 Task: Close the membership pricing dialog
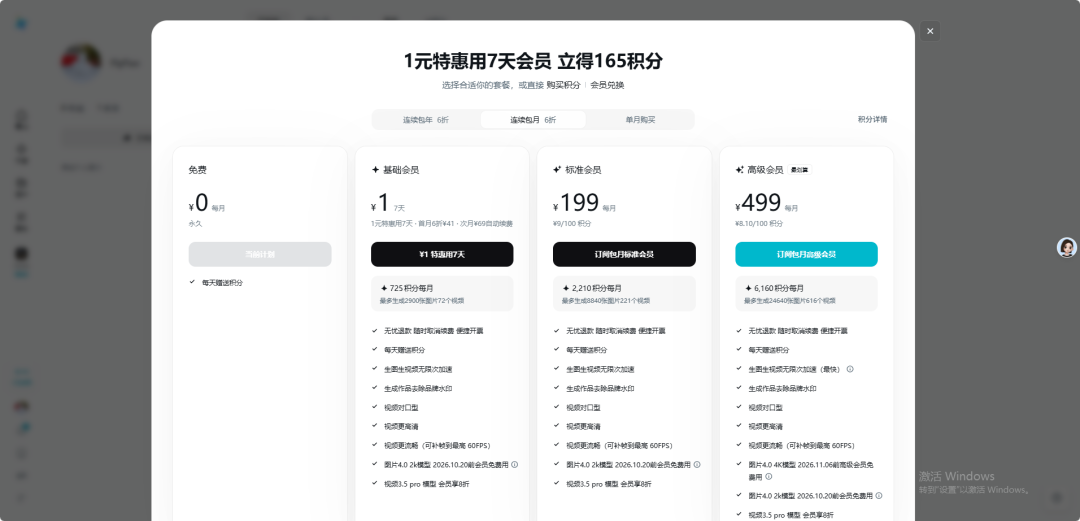(x=930, y=31)
